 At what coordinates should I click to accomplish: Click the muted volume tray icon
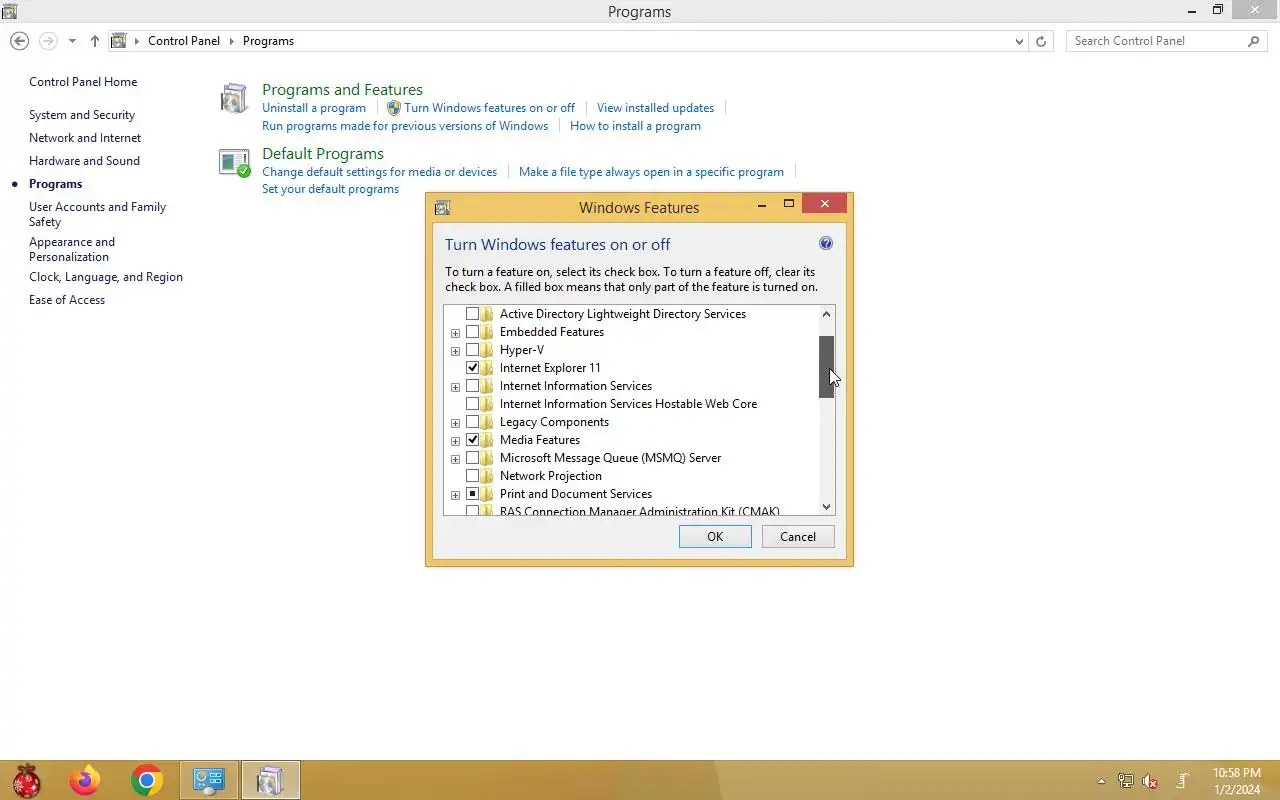click(x=1150, y=781)
